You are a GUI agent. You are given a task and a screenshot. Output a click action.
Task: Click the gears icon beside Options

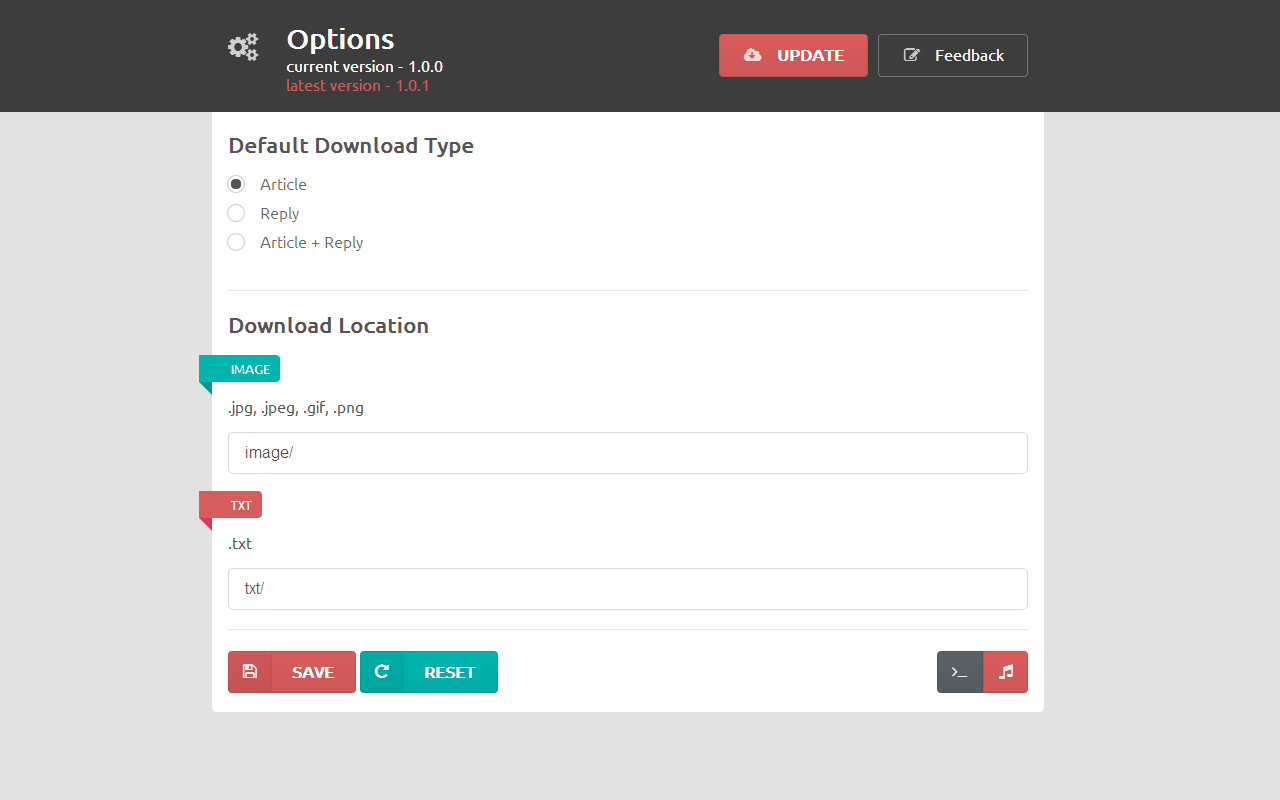(243, 47)
